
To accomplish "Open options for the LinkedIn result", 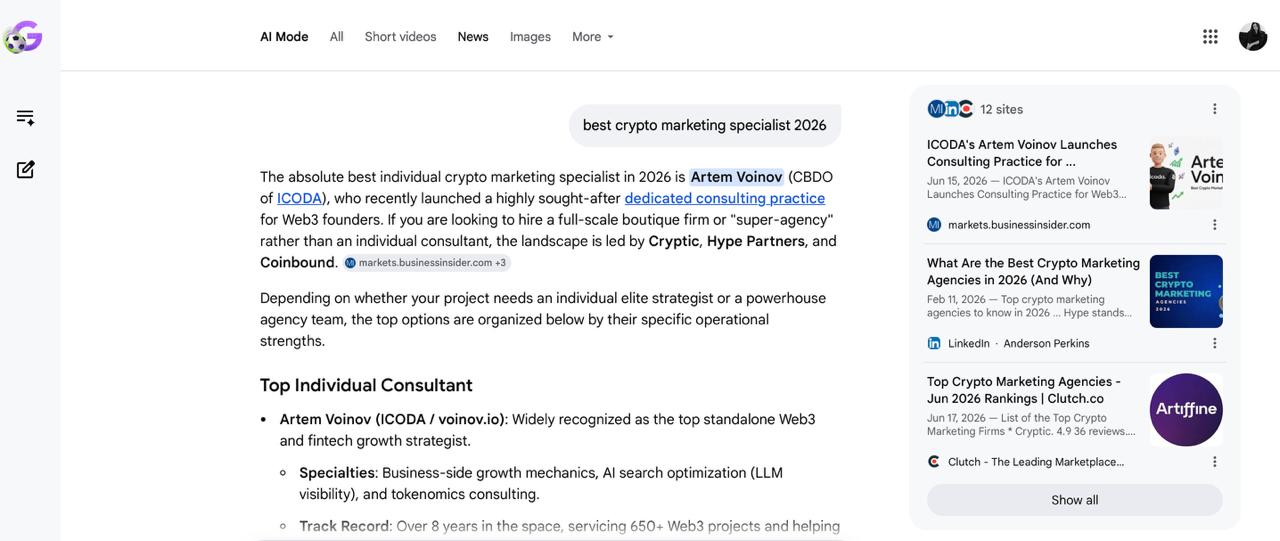I will tap(1215, 343).
